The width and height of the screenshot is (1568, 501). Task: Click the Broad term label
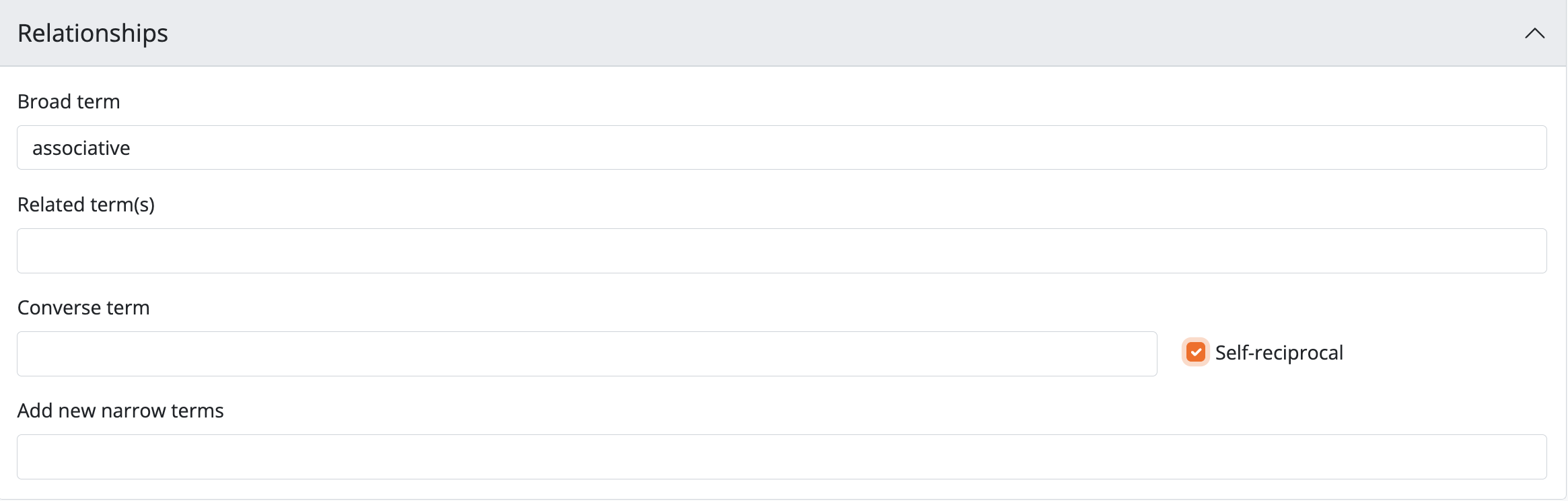69,102
